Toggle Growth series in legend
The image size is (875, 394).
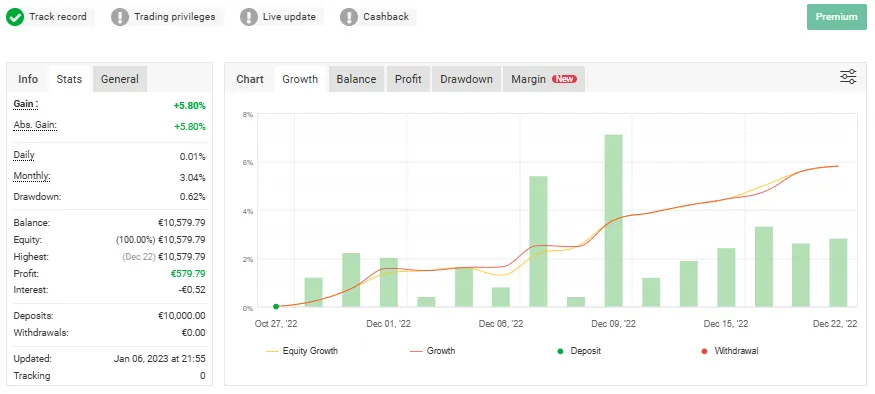(x=432, y=351)
